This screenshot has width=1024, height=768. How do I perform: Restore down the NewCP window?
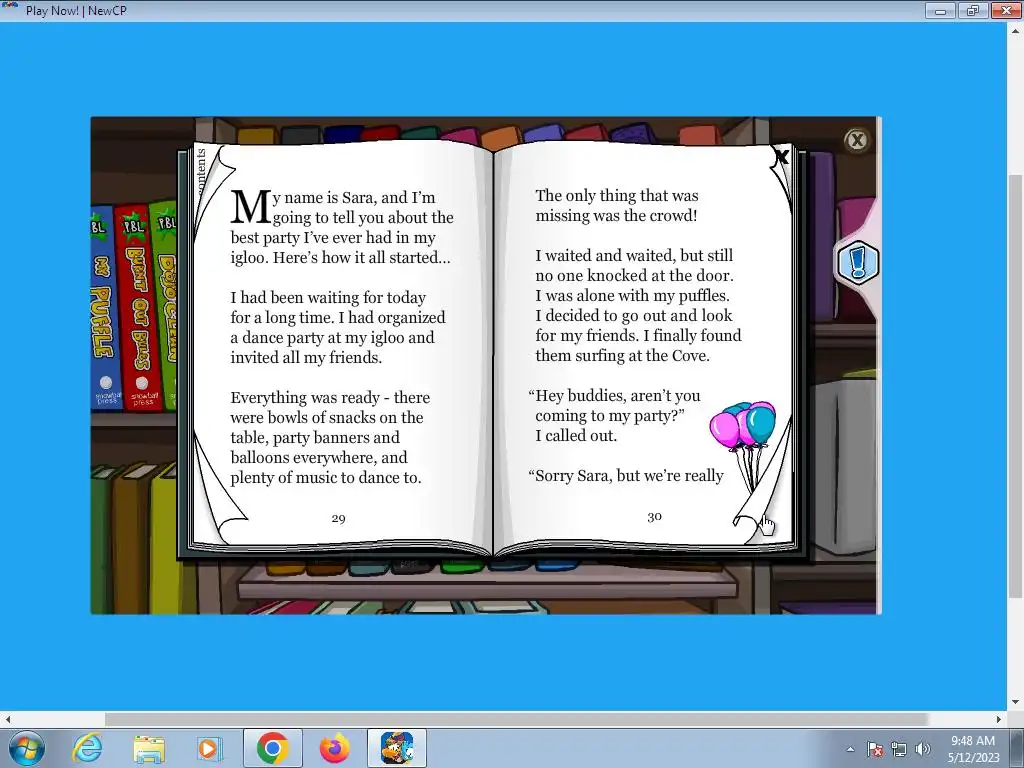click(x=972, y=10)
